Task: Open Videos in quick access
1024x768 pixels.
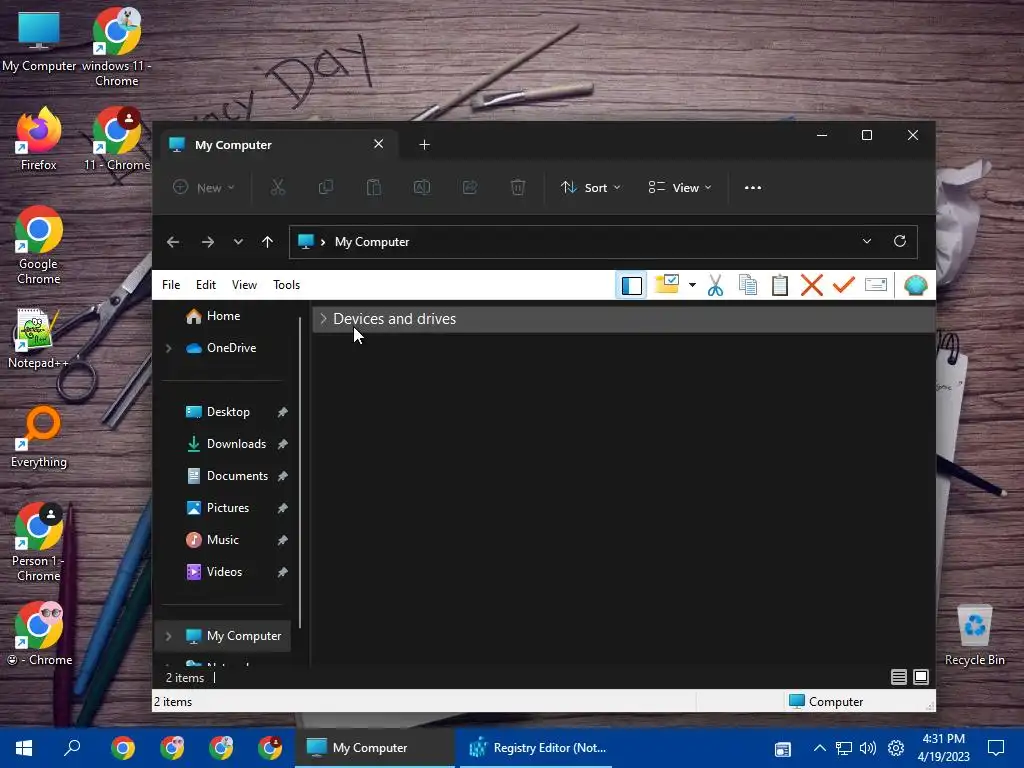Action: (224, 572)
